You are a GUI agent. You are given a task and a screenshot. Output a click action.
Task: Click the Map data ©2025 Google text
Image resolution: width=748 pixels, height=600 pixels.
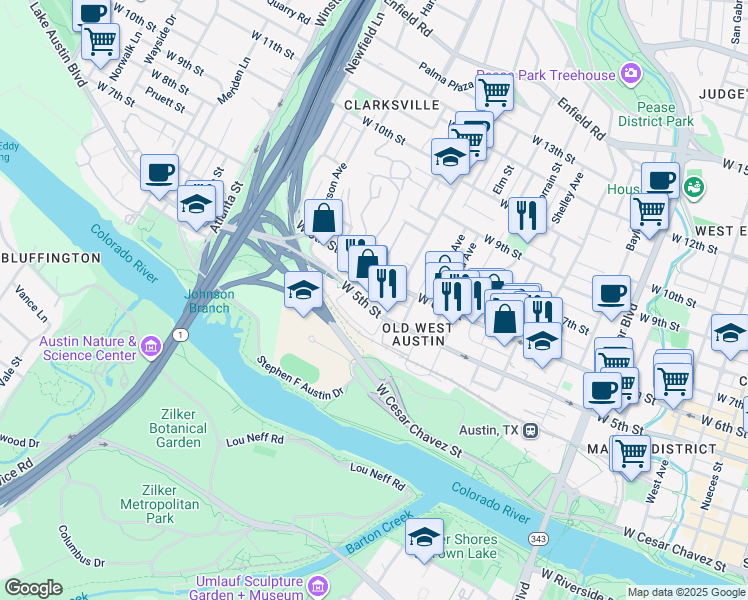[x=686, y=592]
